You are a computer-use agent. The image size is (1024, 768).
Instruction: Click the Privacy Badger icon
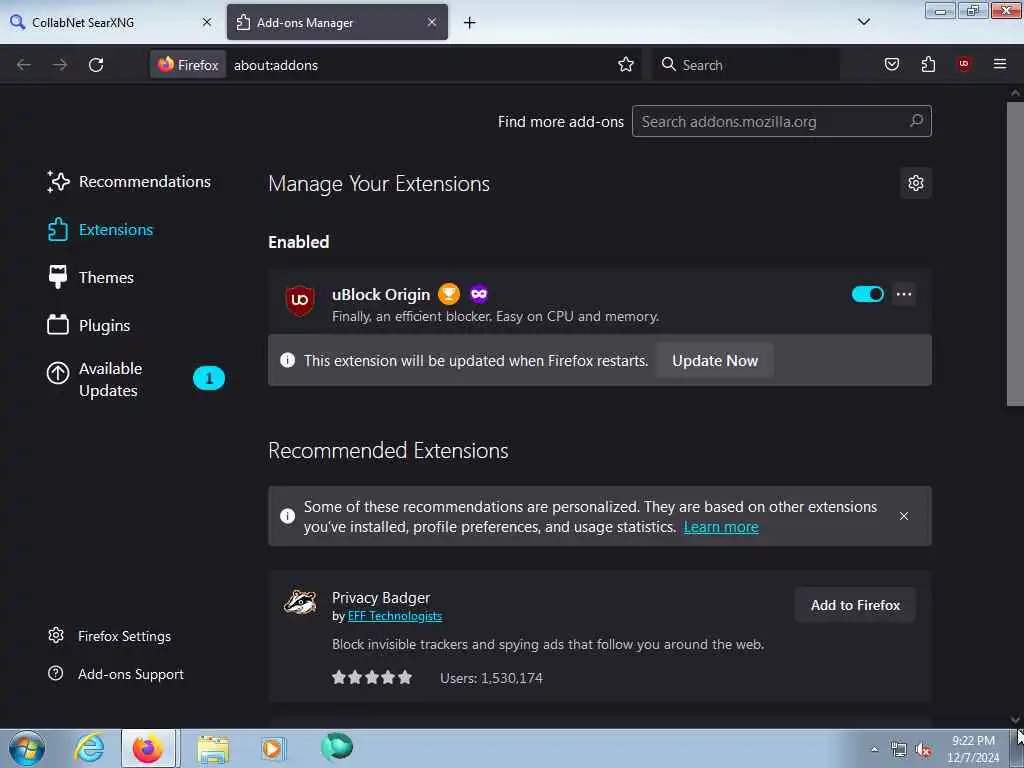click(x=300, y=602)
